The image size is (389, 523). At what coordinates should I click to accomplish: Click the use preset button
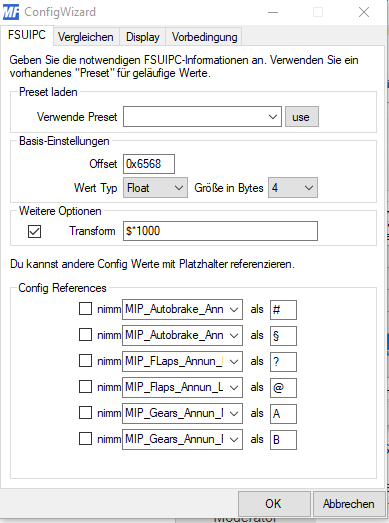point(302,117)
